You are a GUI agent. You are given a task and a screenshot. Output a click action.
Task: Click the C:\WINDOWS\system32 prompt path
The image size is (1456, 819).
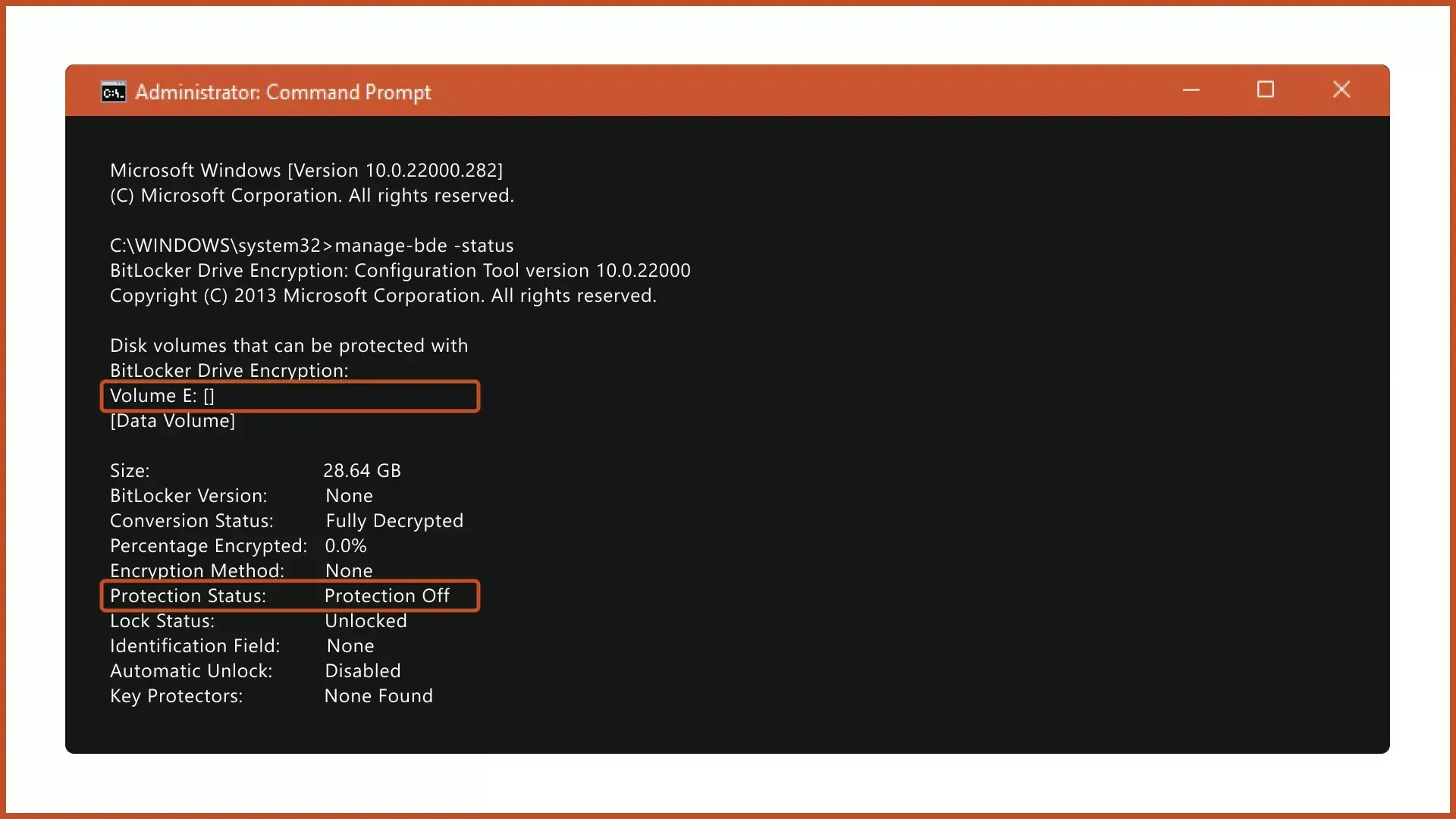point(220,245)
